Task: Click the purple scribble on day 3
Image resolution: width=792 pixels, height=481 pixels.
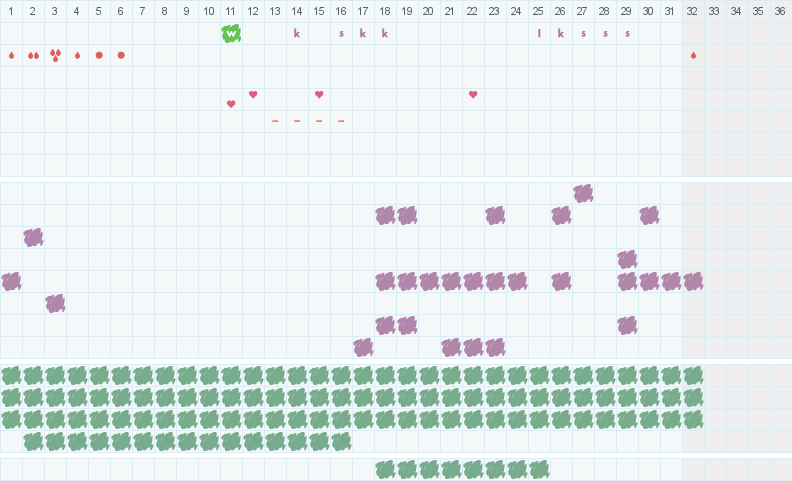Action: point(56,304)
